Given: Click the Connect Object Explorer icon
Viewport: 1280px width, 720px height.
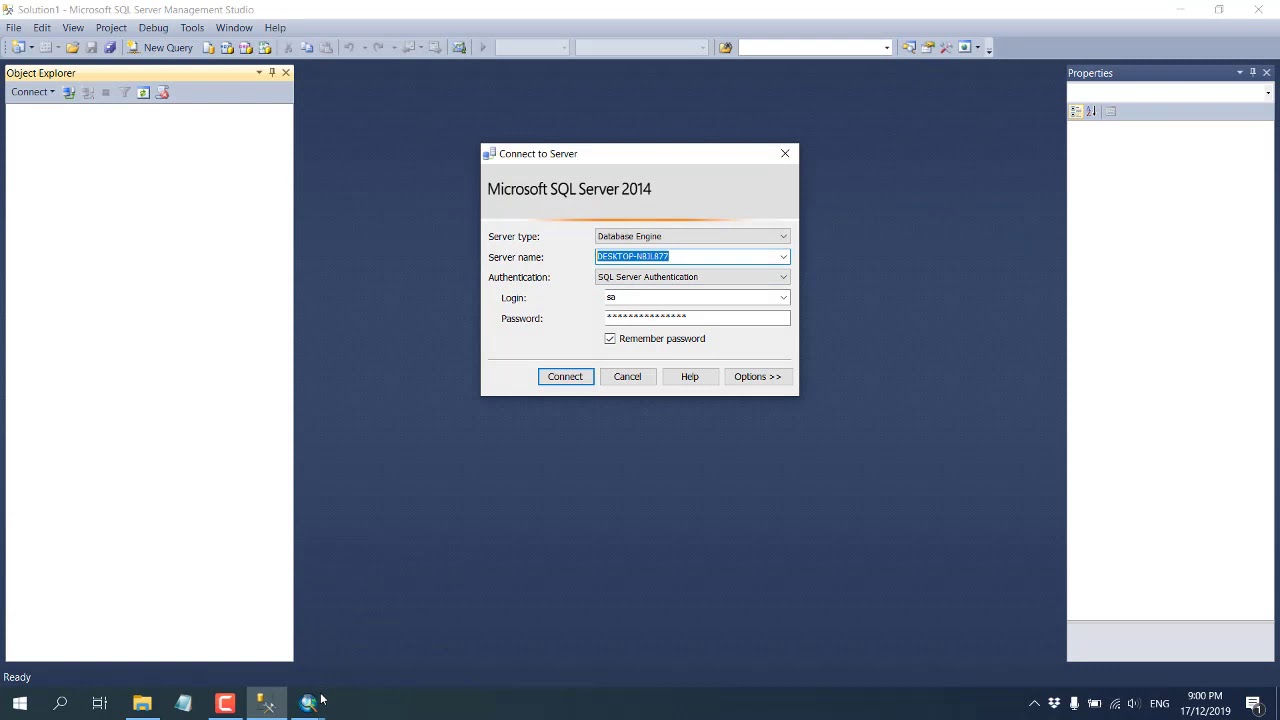Looking at the screenshot, I should click(69, 92).
